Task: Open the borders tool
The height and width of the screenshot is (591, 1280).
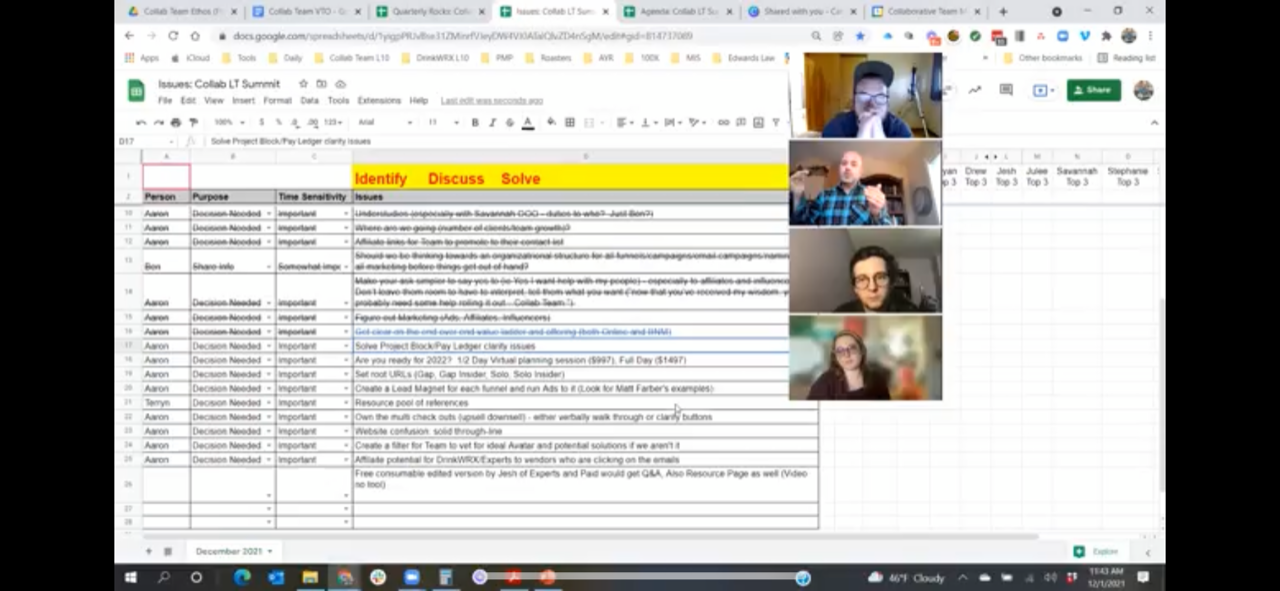Action: coord(570,123)
